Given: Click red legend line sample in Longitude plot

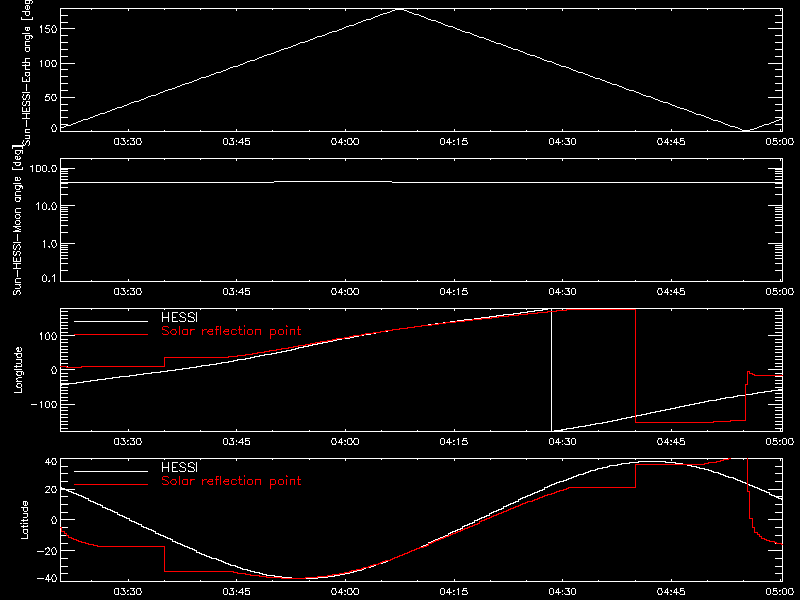Looking at the screenshot, I should [111, 335].
